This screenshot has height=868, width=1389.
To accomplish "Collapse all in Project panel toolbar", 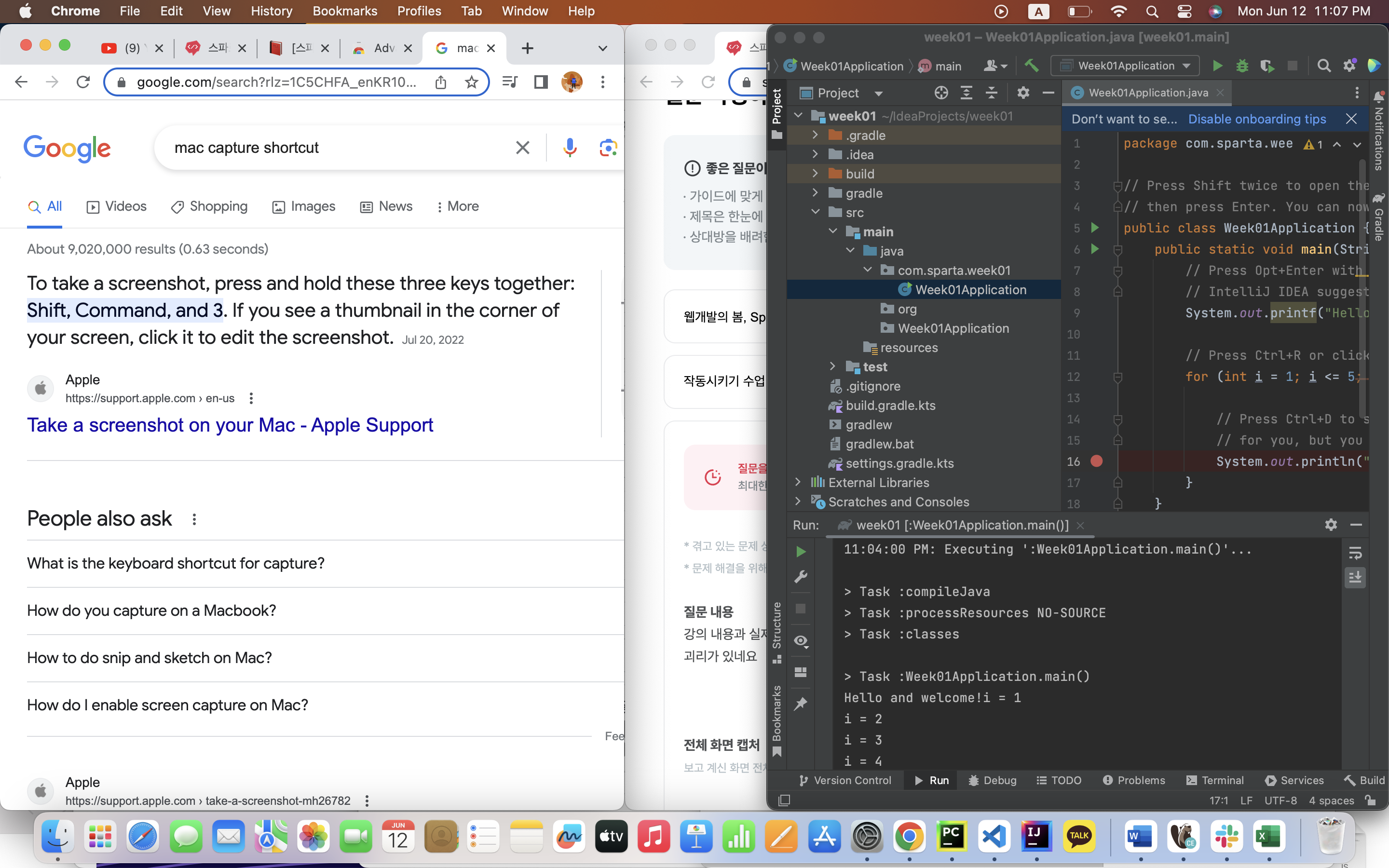I will click(992, 93).
